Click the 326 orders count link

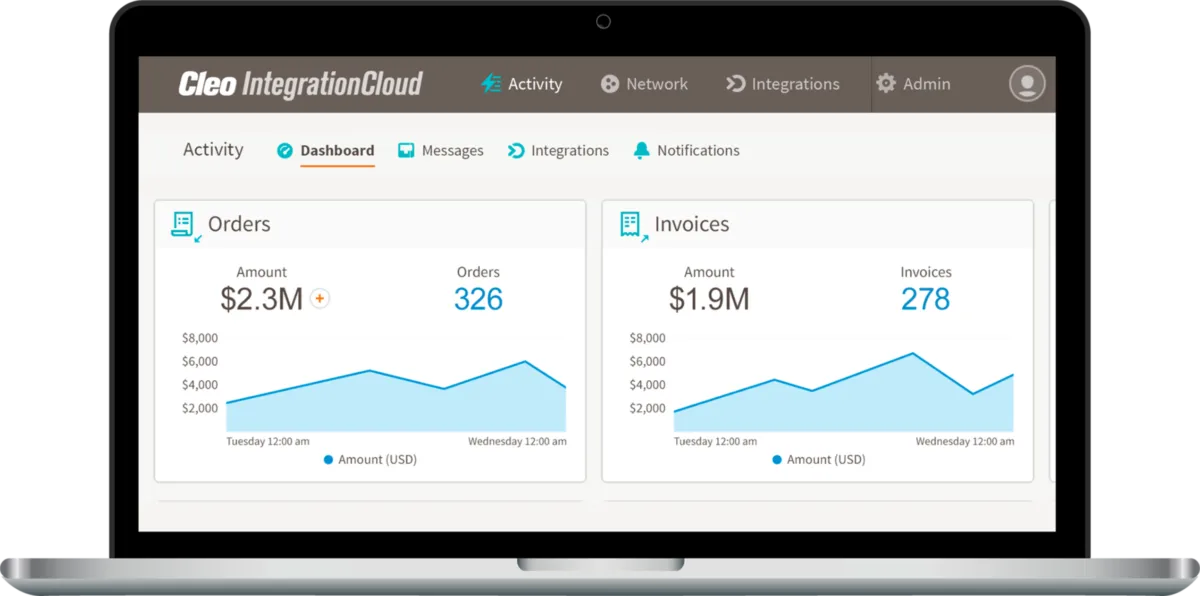(478, 299)
